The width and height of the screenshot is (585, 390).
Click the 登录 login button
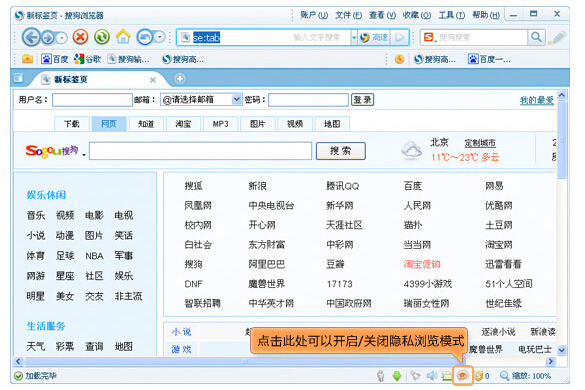pyautogui.click(x=362, y=100)
